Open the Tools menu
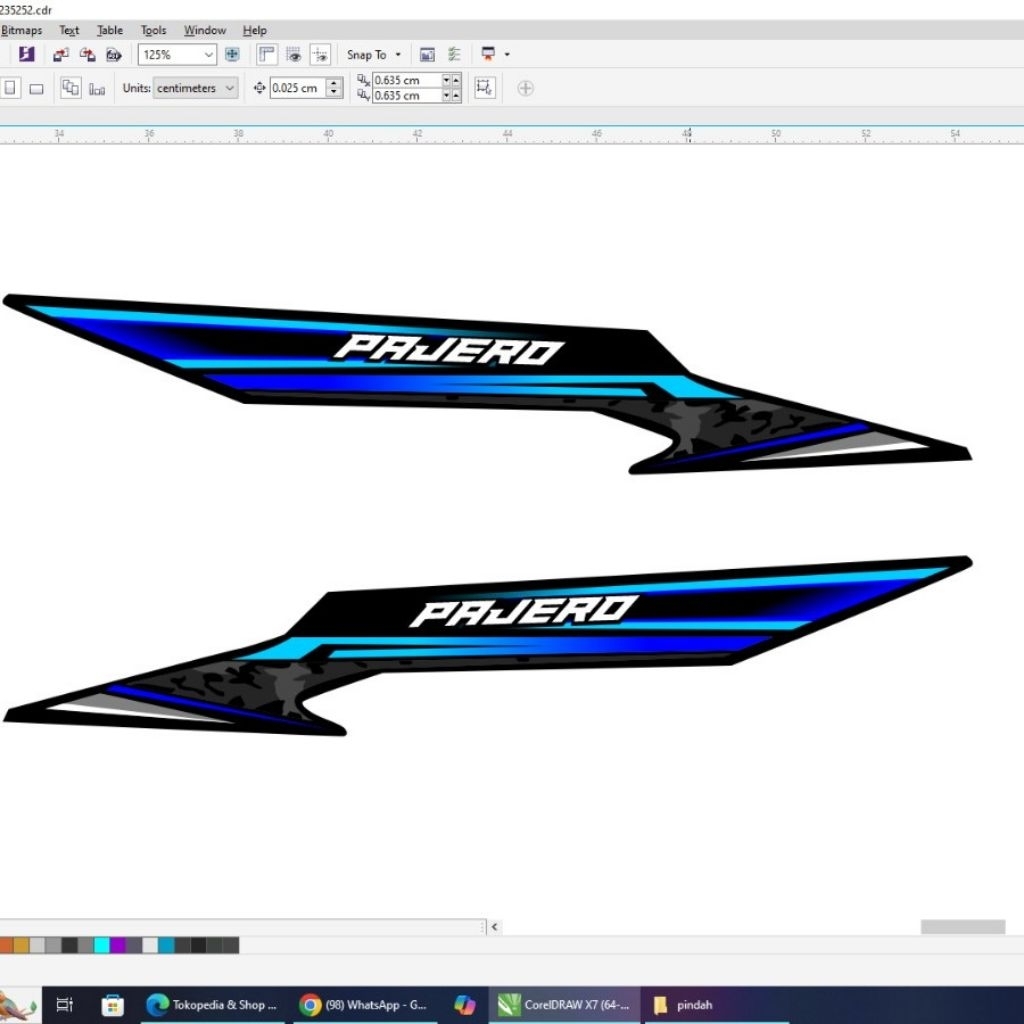Image resolution: width=1024 pixels, height=1024 pixels. [153, 30]
